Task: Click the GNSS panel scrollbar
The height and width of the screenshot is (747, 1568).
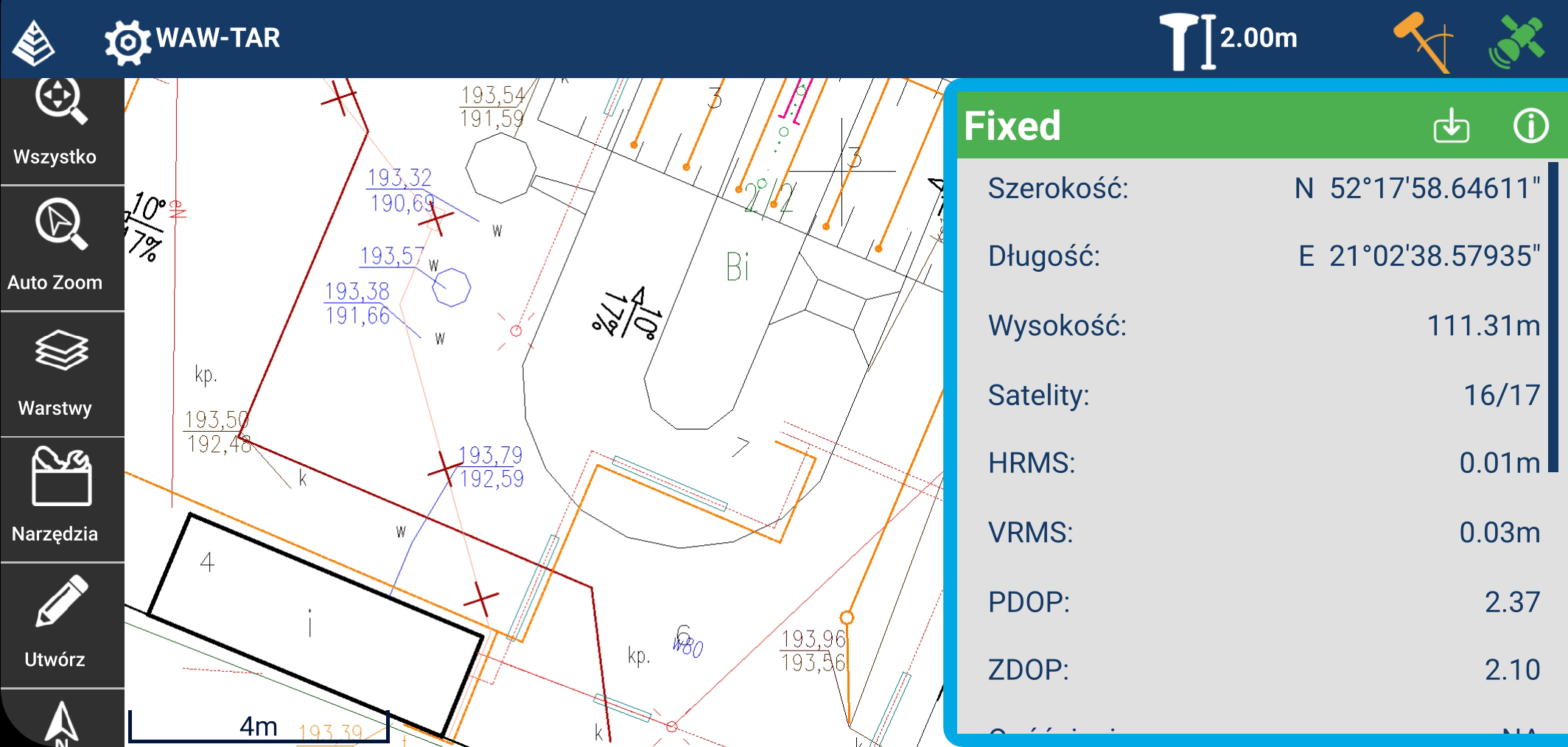Action: 1553,317
